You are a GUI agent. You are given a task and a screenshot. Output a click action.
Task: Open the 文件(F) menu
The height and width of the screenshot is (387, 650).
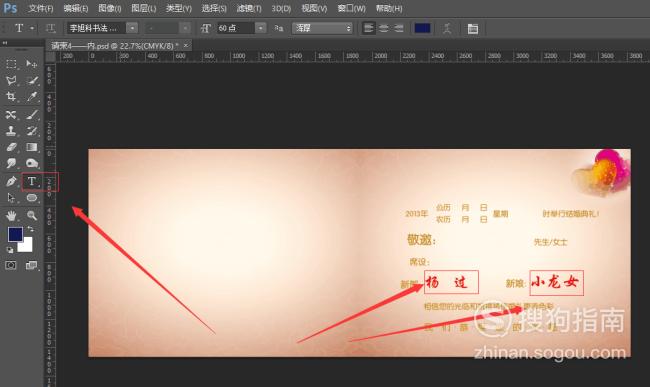(x=41, y=8)
